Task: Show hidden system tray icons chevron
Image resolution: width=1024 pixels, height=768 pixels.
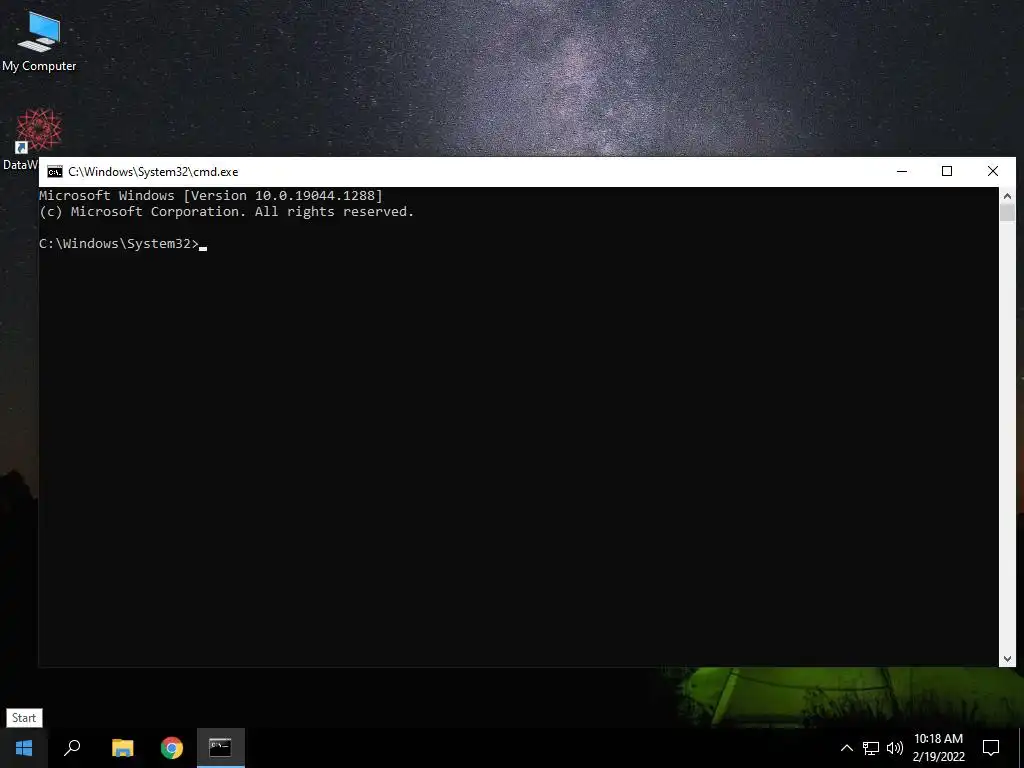Action: coord(846,748)
